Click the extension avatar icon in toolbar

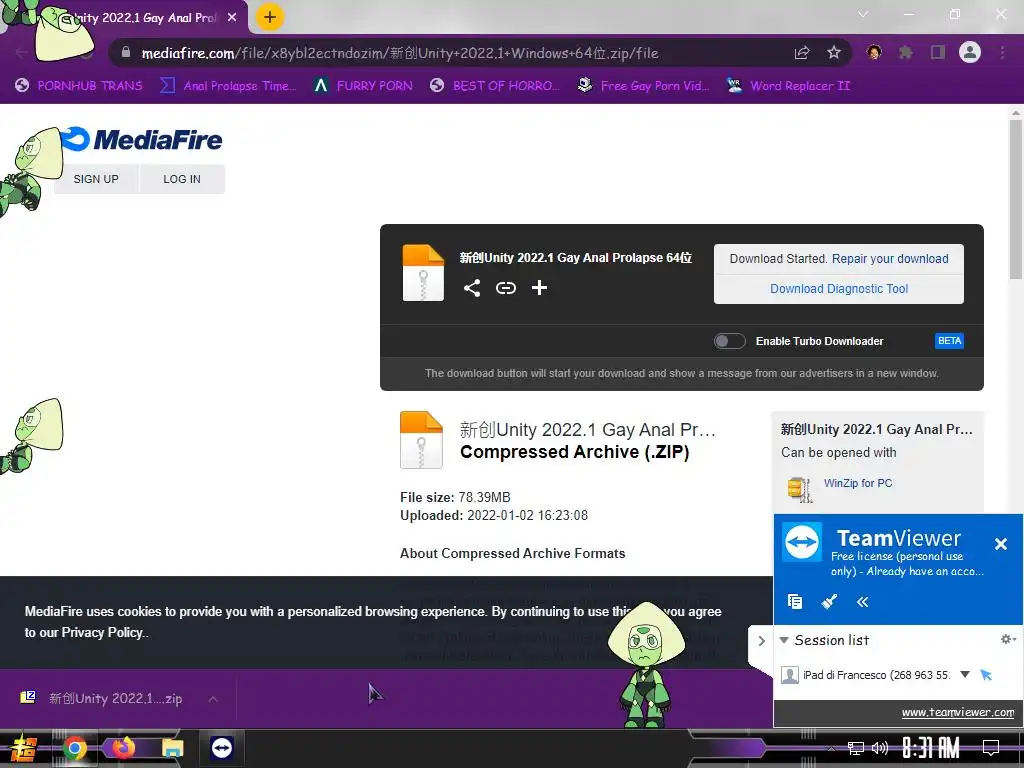[874, 52]
